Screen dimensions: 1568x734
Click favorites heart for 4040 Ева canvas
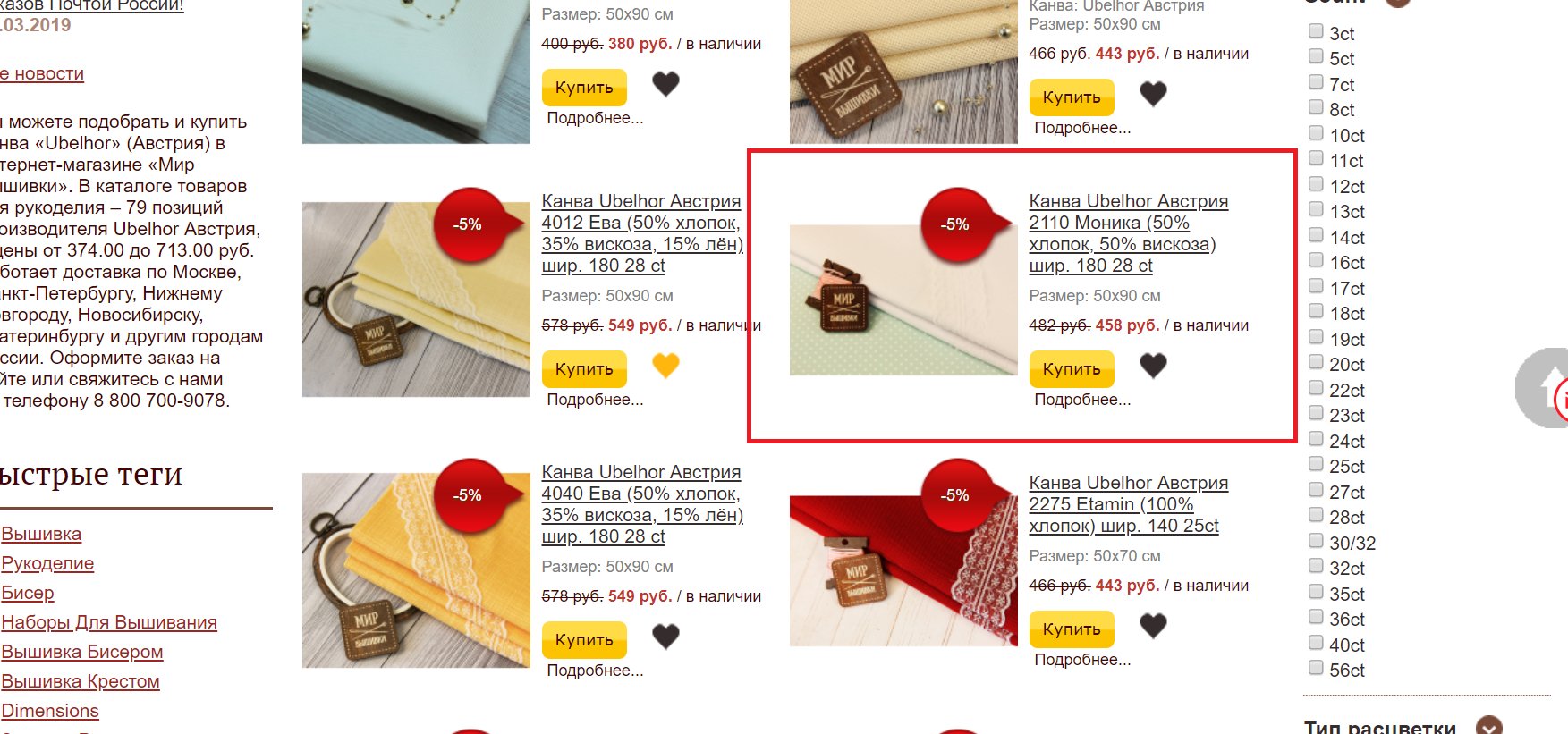pos(665,637)
